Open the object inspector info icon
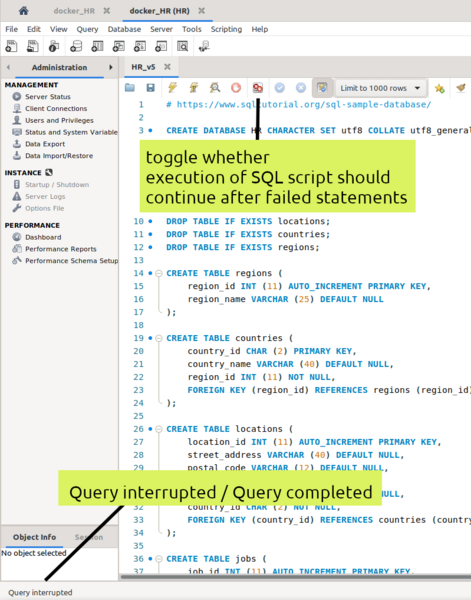This screenshot has width=471, height=600. (54, 46)
